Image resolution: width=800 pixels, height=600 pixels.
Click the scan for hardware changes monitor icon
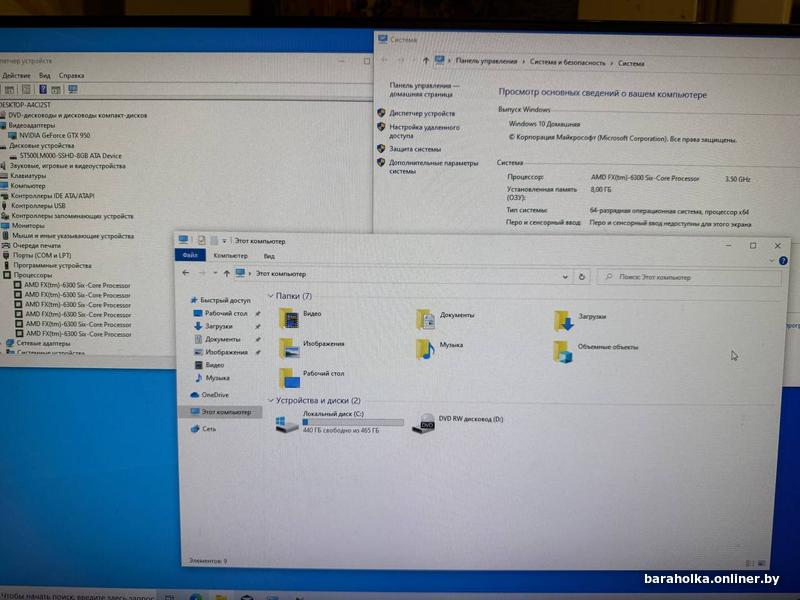point(73,90)
